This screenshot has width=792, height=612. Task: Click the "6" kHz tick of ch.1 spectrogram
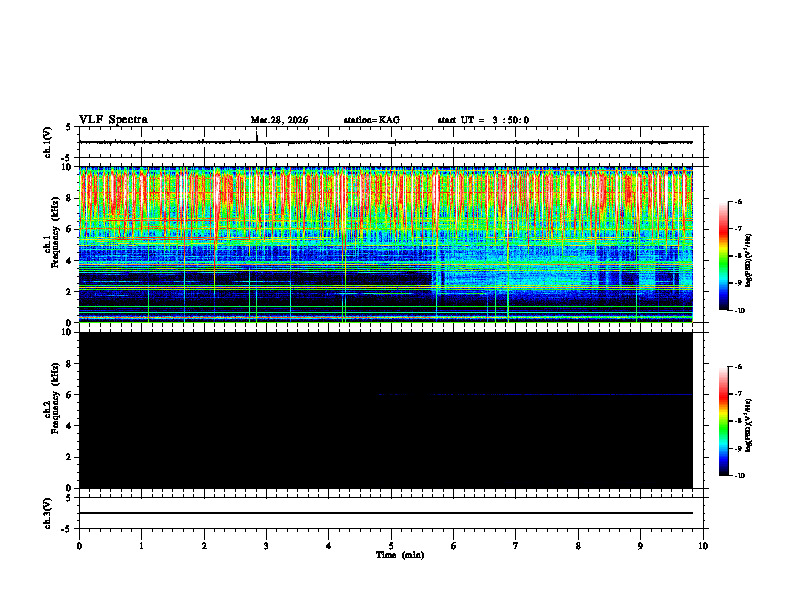pos(70,229)
